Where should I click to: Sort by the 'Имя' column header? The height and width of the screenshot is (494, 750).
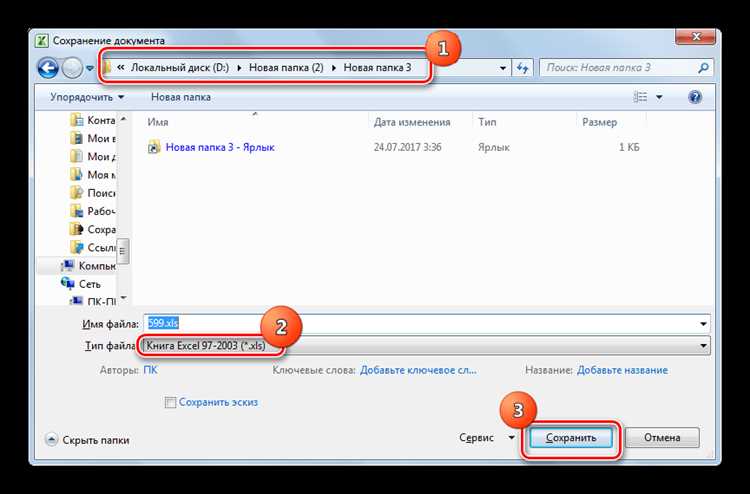pos(158,122)
